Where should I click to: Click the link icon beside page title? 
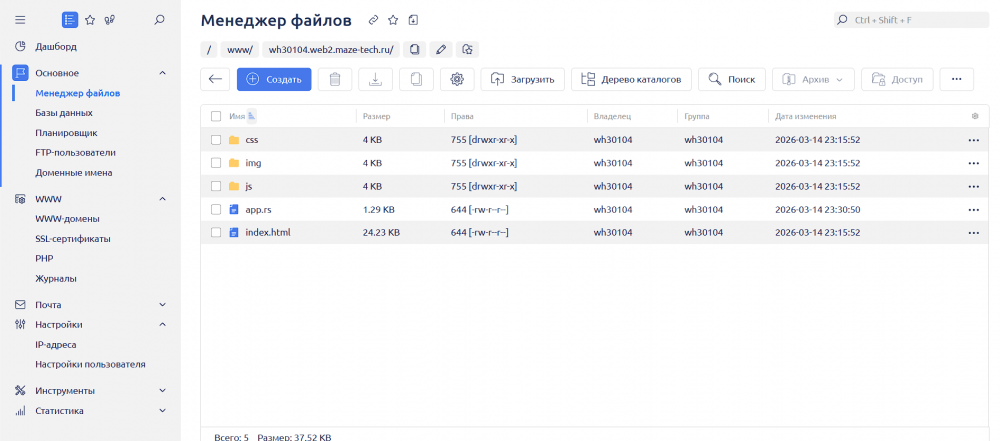tap(373, 20)
